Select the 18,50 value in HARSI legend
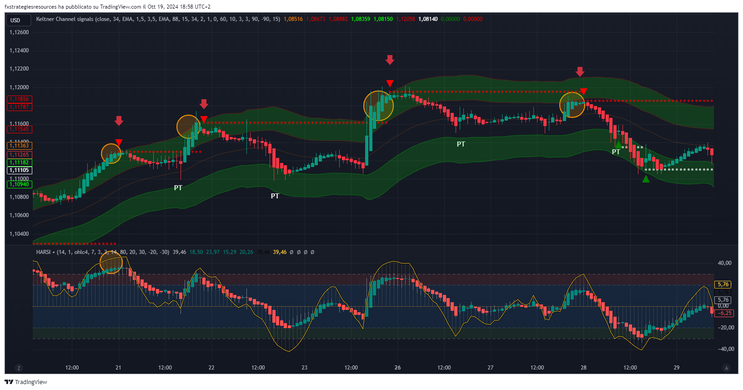 click(196, 252)
